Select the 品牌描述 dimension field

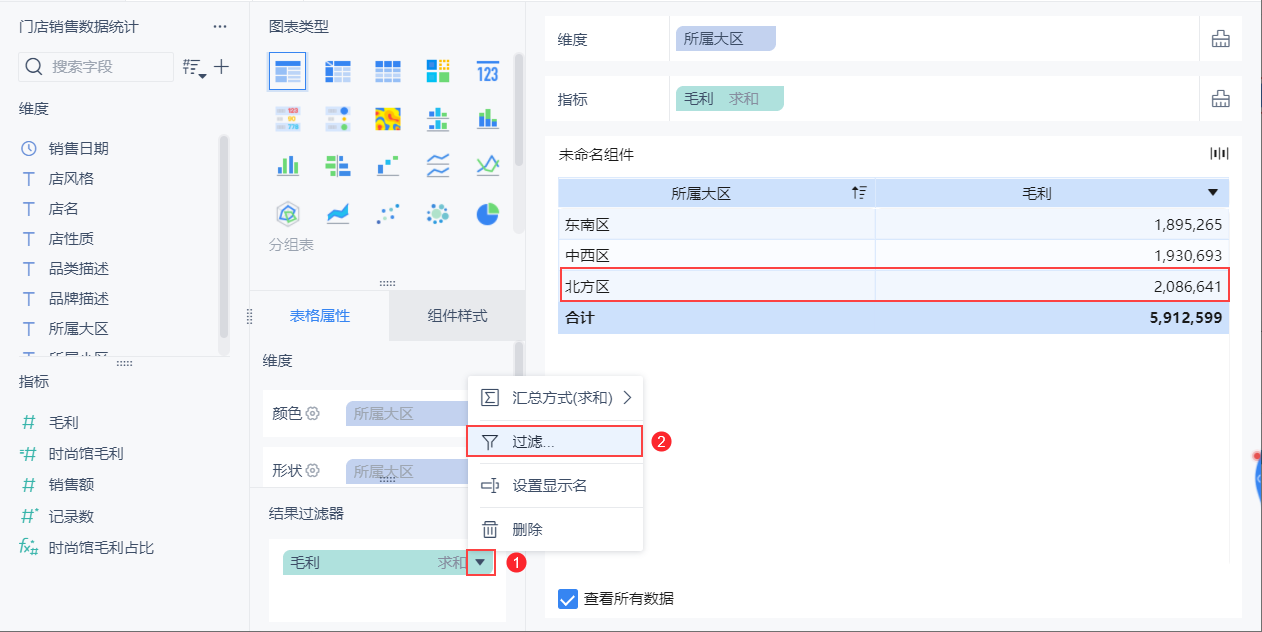79,298
